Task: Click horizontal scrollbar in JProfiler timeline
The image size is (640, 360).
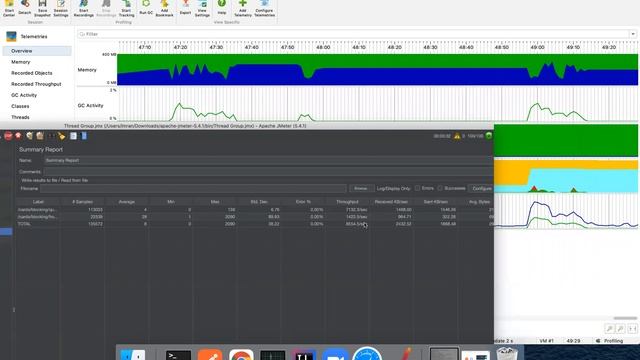Action: click(625, 318)
